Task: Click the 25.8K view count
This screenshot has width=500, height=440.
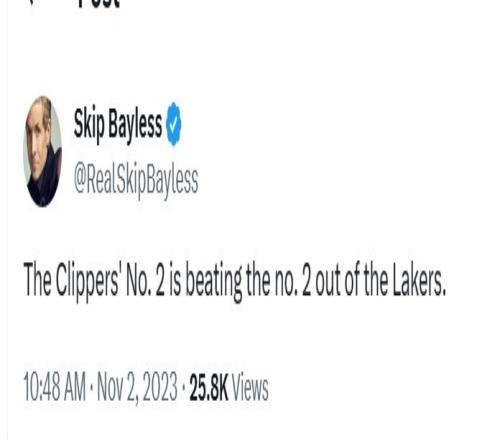Action: click(x=209, y=387)
